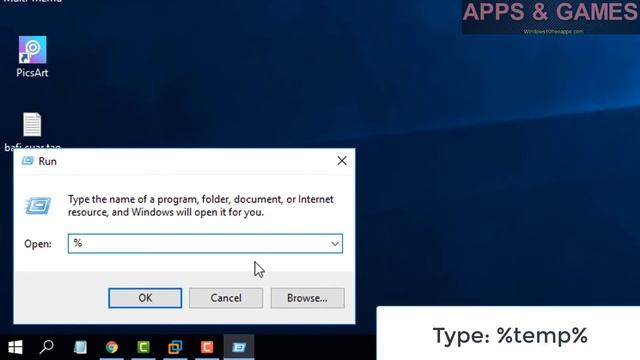Click the large Run icon in dialog
Viewport: 640px width, 360px height.
38,205
